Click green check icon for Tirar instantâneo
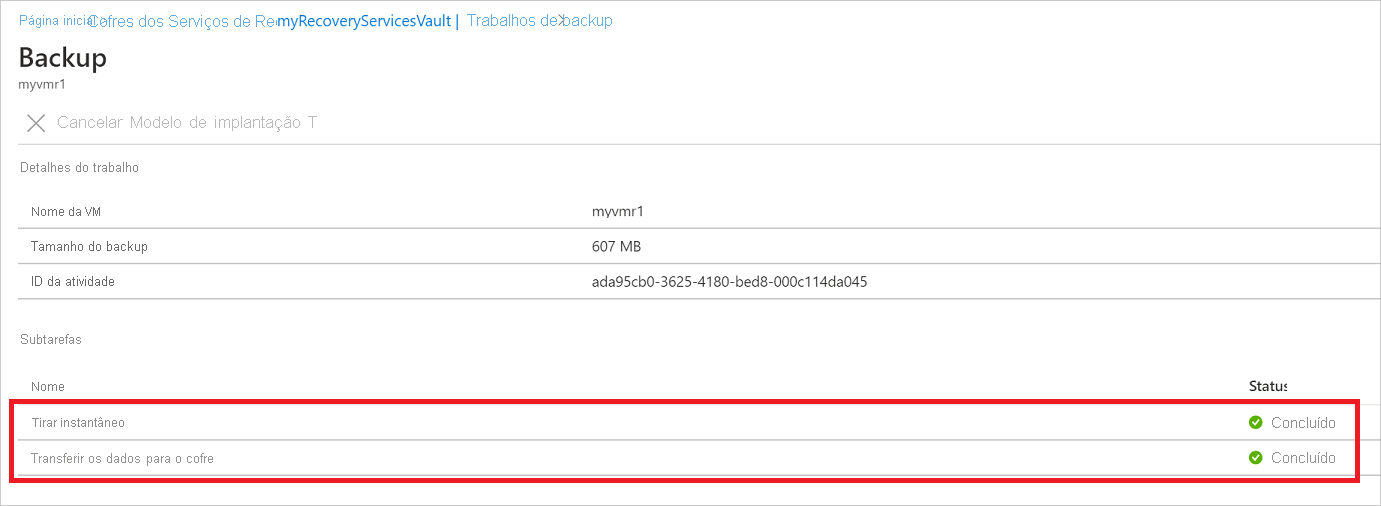Screen dimensions: 1381x506 1256,422
